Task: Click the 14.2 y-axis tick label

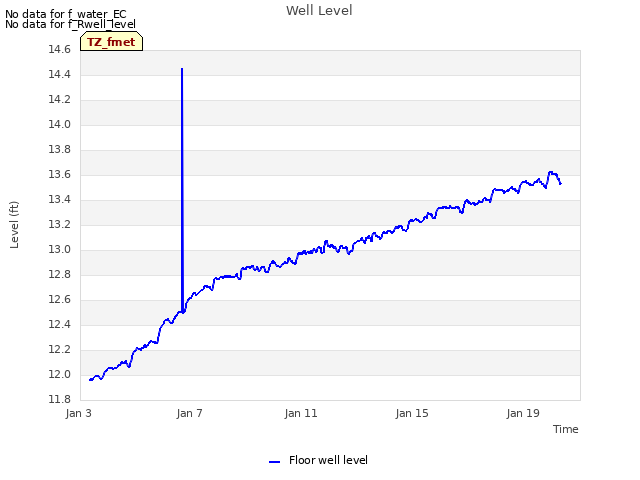Action: (x=59, y=99)
